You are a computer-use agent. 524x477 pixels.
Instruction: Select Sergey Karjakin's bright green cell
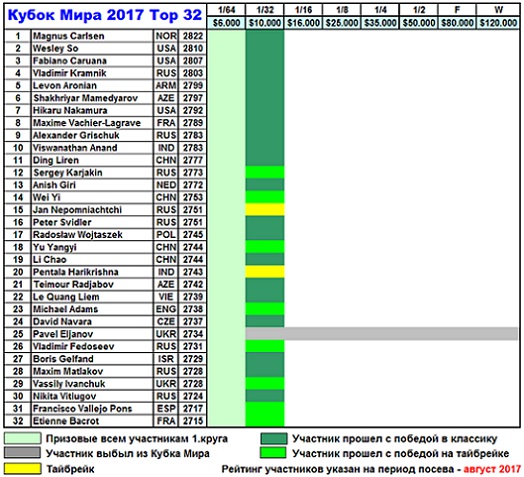coord(265,172)
